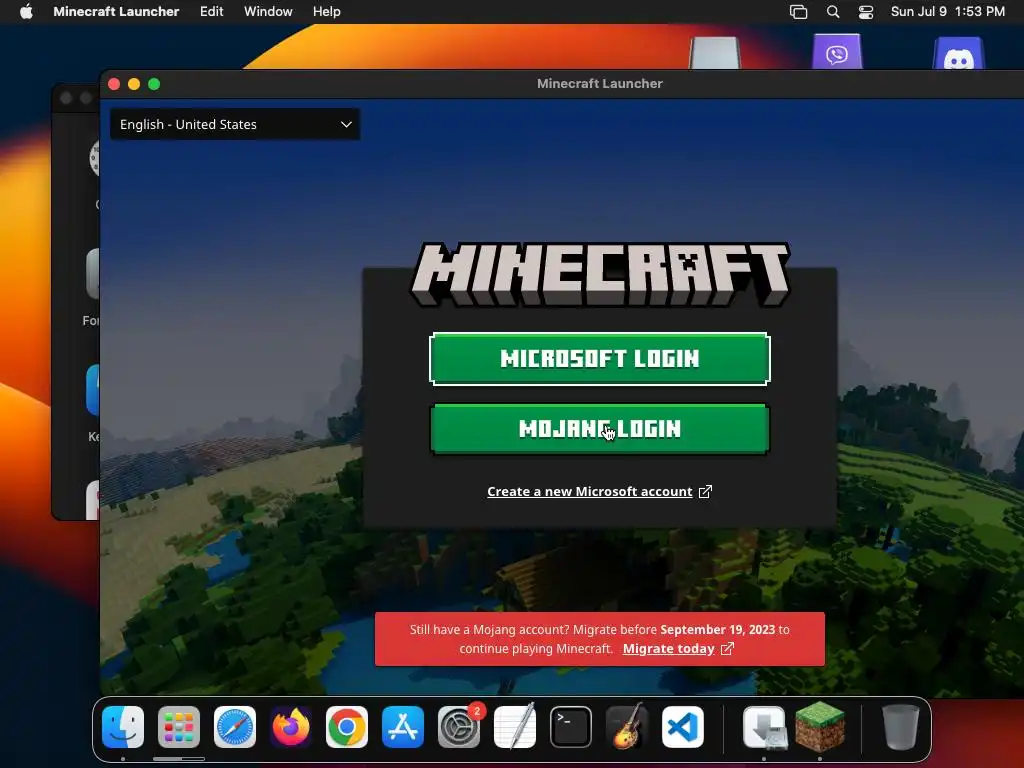Open Control Center in menu bar

(866, 12)
